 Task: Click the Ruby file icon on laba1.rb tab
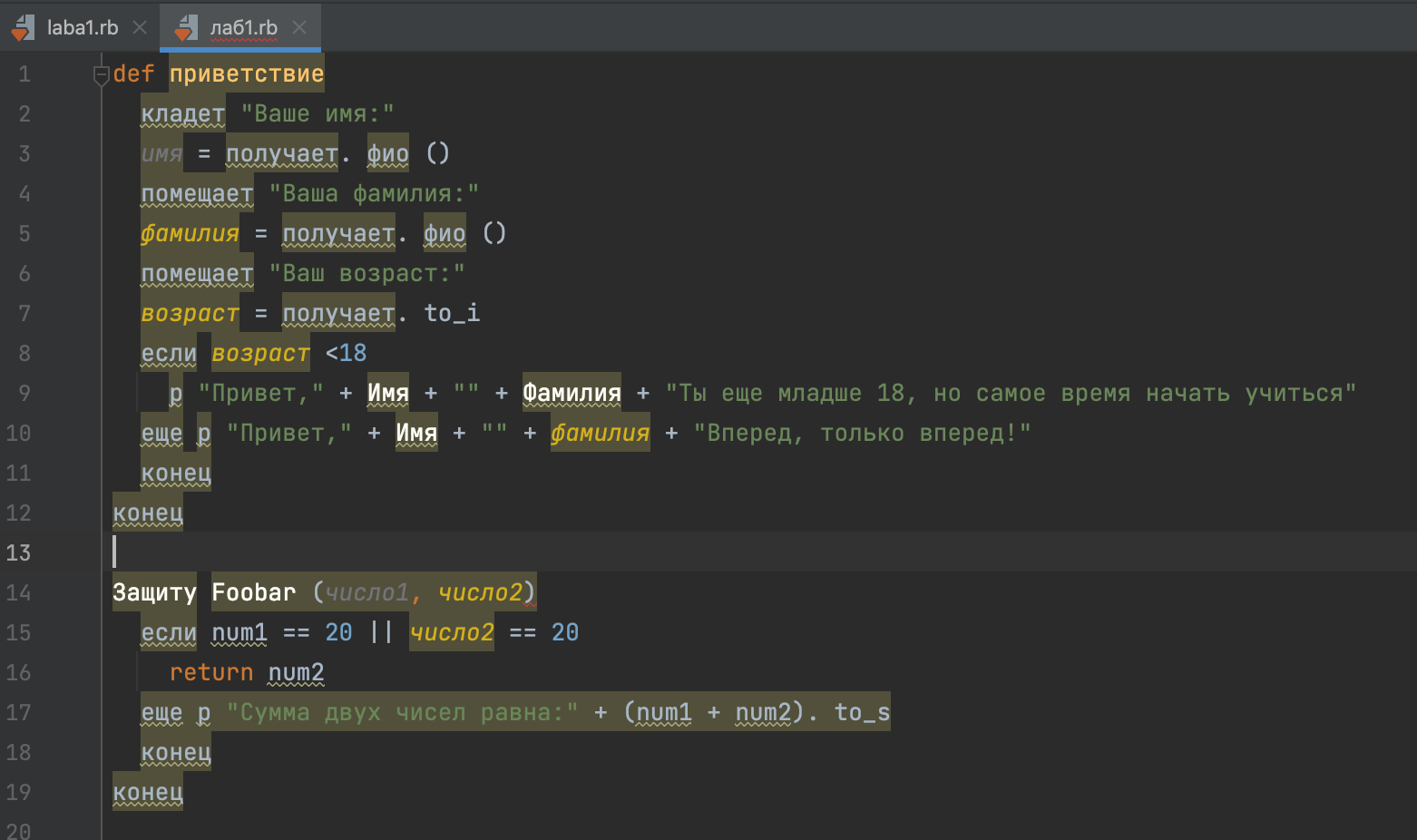click(23, 28)
